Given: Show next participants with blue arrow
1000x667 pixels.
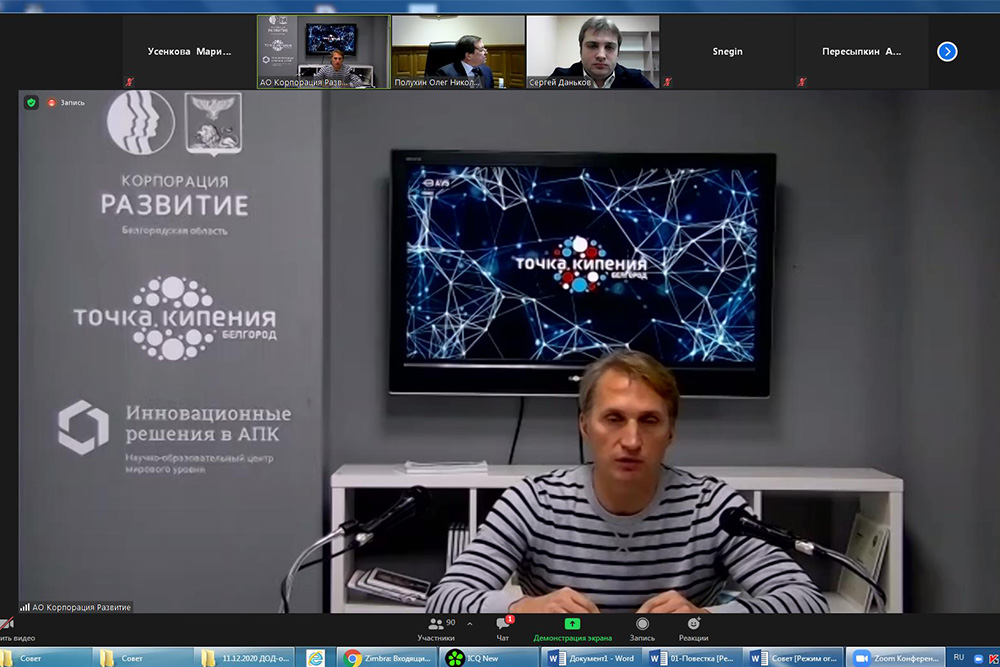Looking at the screenshot, I should coord(947,52).
